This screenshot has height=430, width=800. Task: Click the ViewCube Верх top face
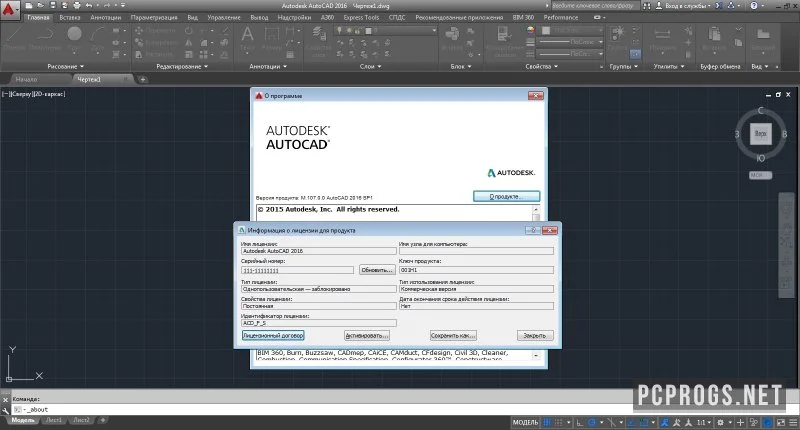(x=760, y=134)
